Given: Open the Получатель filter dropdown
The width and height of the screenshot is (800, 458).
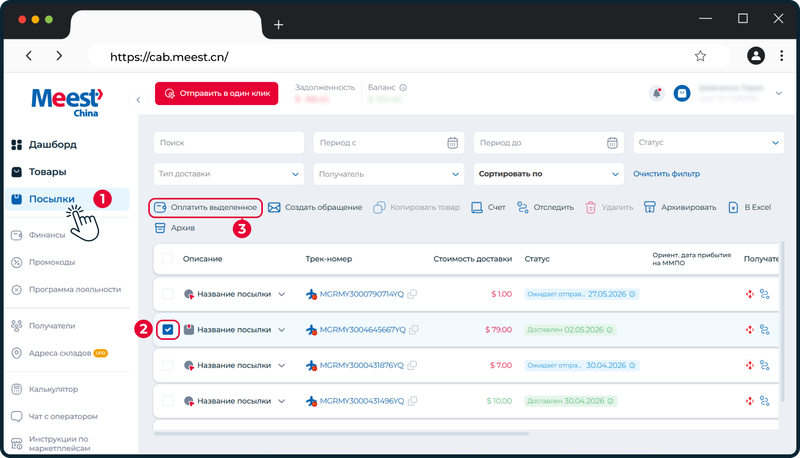Looking at the screenshot, I should (x=389, y=174).
